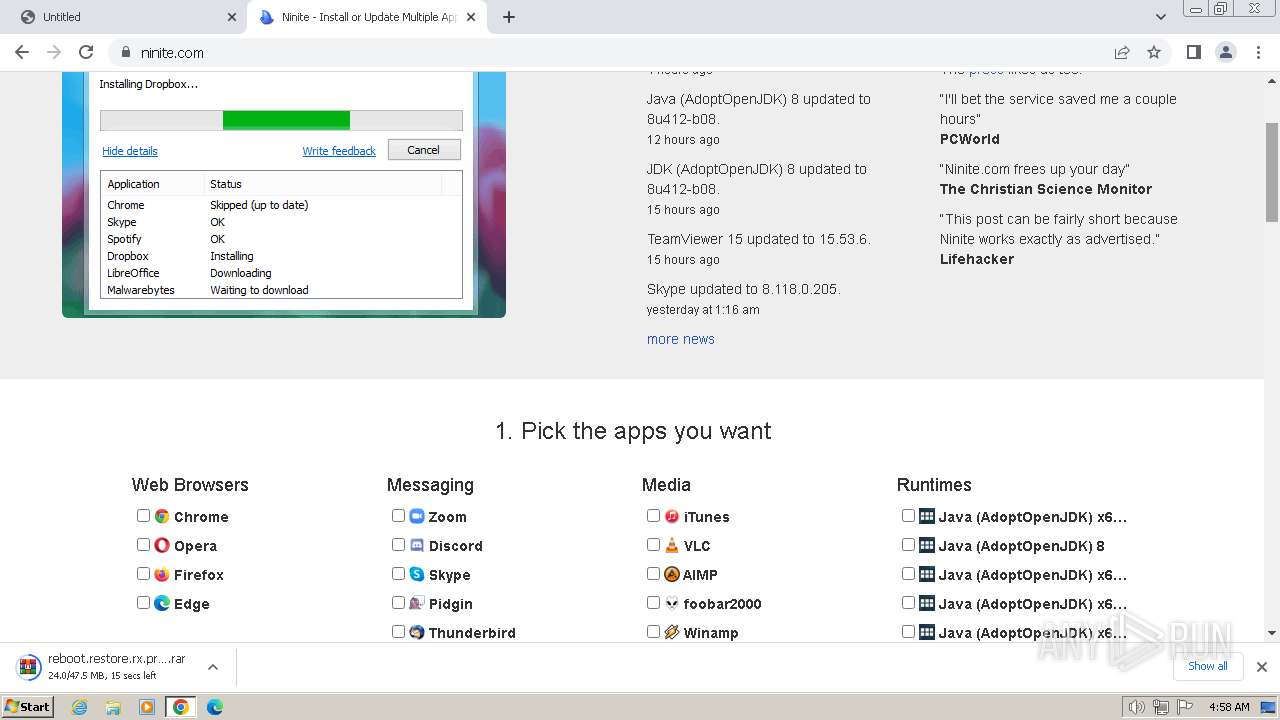
Task: Click the Hide details link
Action: 130,151
